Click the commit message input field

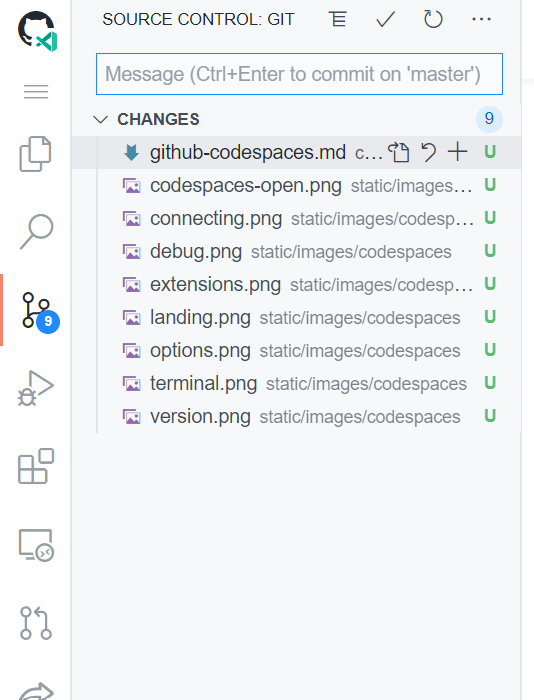(299, 74)
